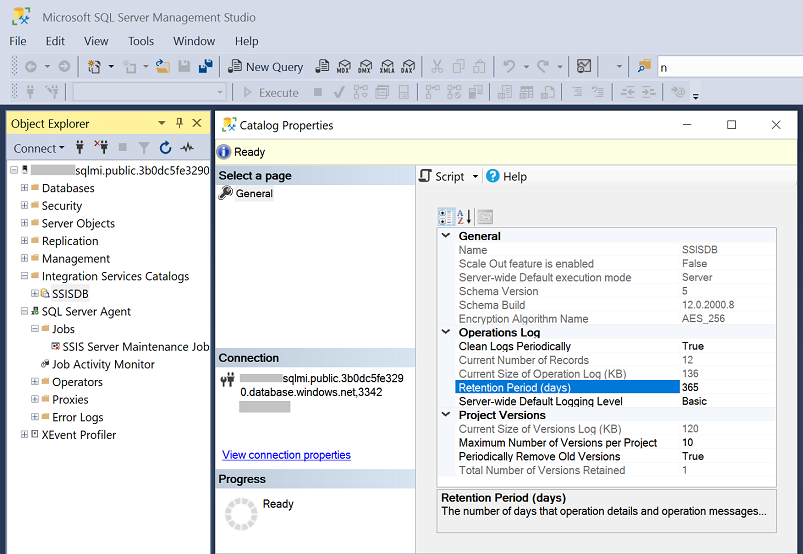Click the Save All toolbar icon
This screenshot has width=803, height=554.
click(205, 67)
